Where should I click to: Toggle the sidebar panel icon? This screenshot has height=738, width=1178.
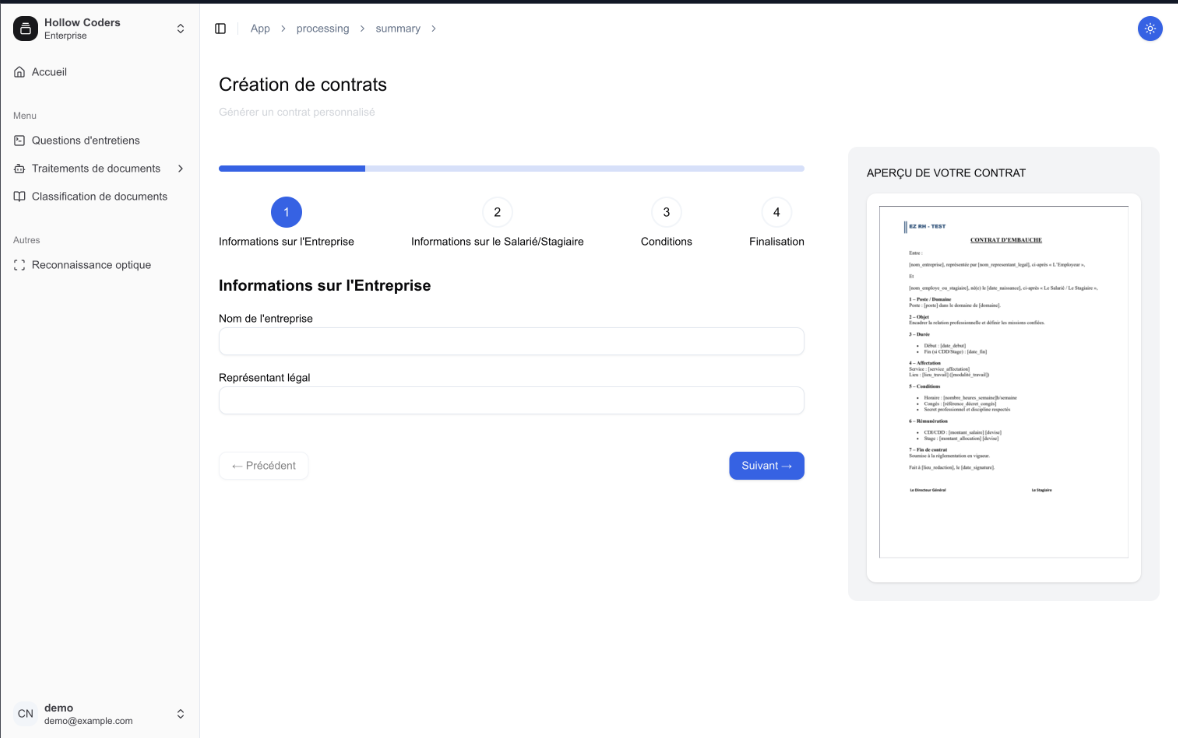point(220,28)
